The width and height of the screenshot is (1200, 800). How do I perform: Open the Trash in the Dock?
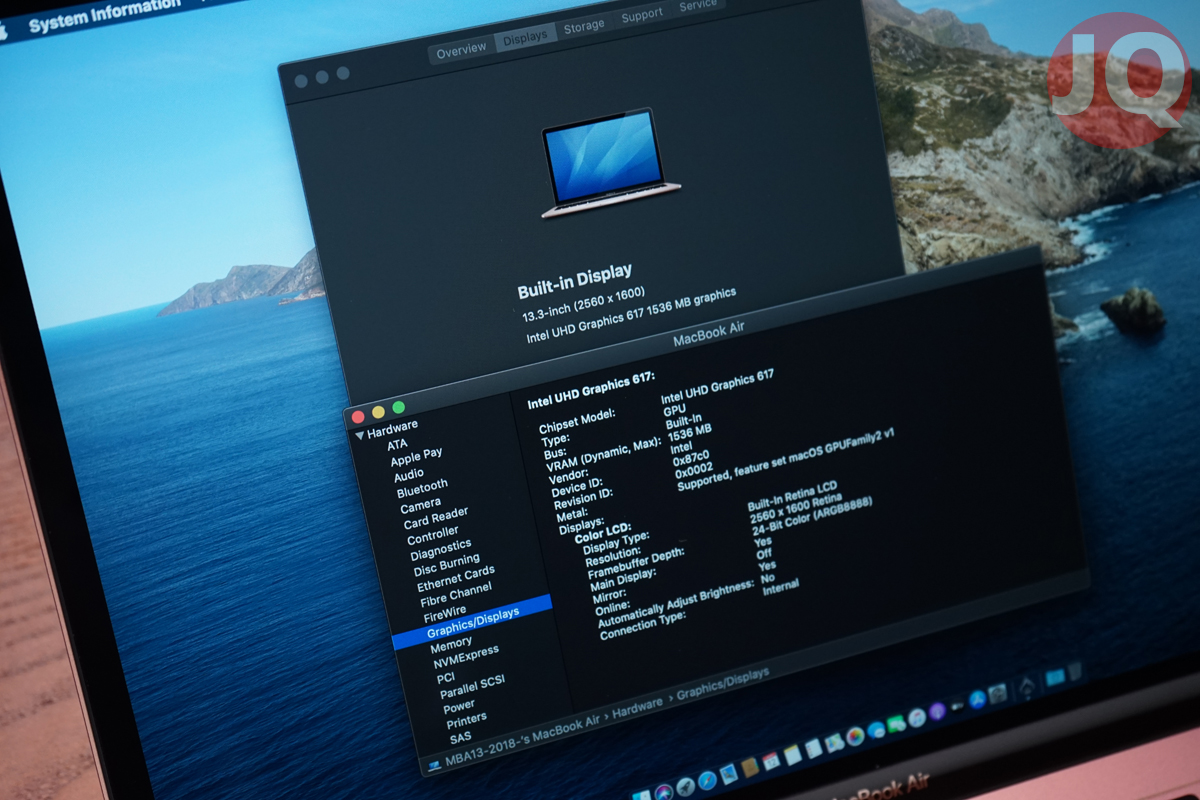tap(1075, 671)
